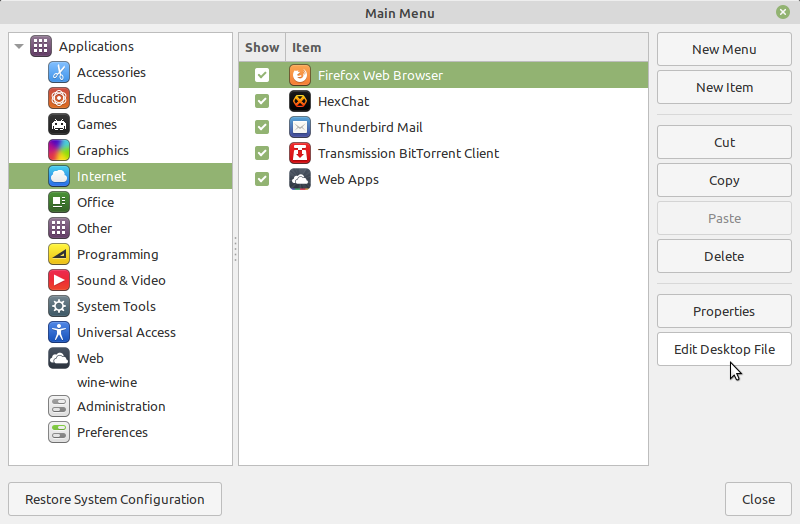The height and width of the screenshot is (524, 800).
Task: Click the Transmission BitTorrent Client icon
Action: (x=300, y=154)
